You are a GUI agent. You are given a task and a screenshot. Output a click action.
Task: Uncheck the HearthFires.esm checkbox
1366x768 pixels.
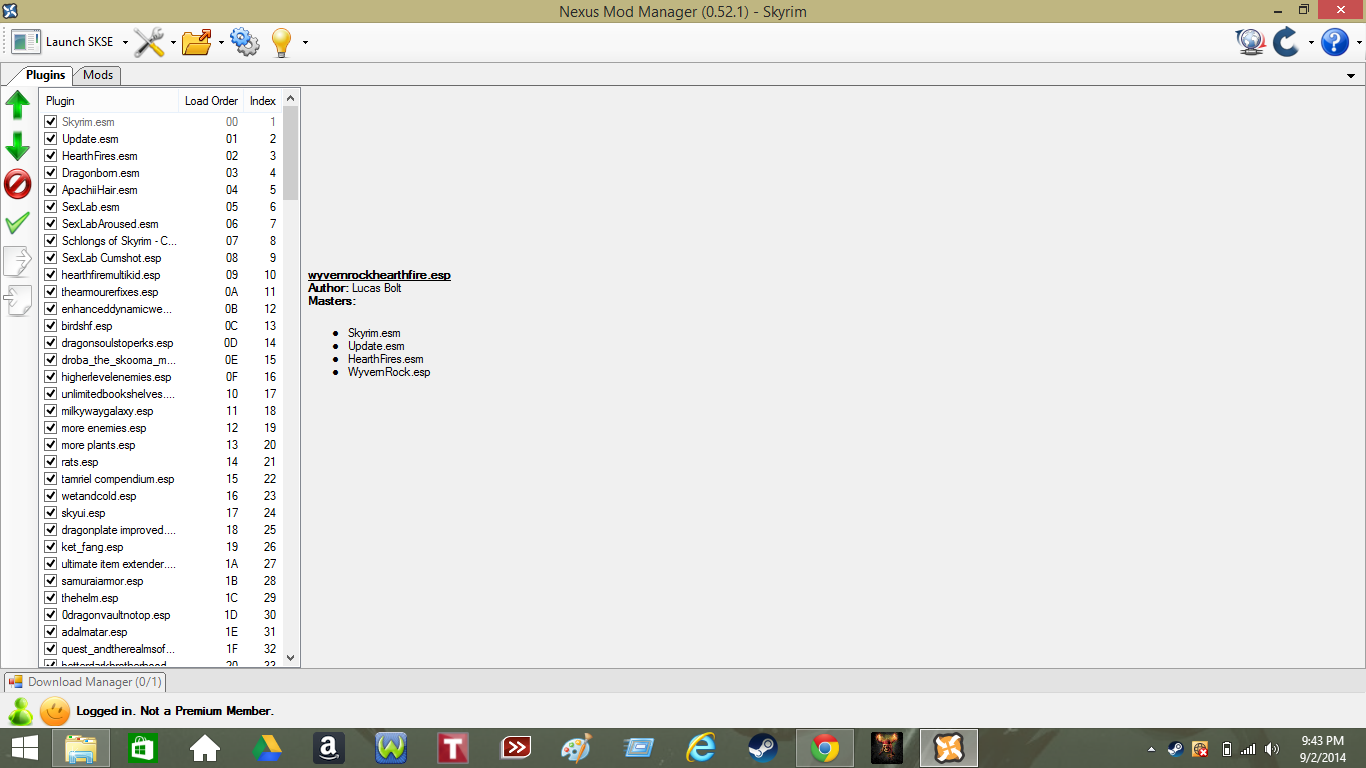click(51, 156)
